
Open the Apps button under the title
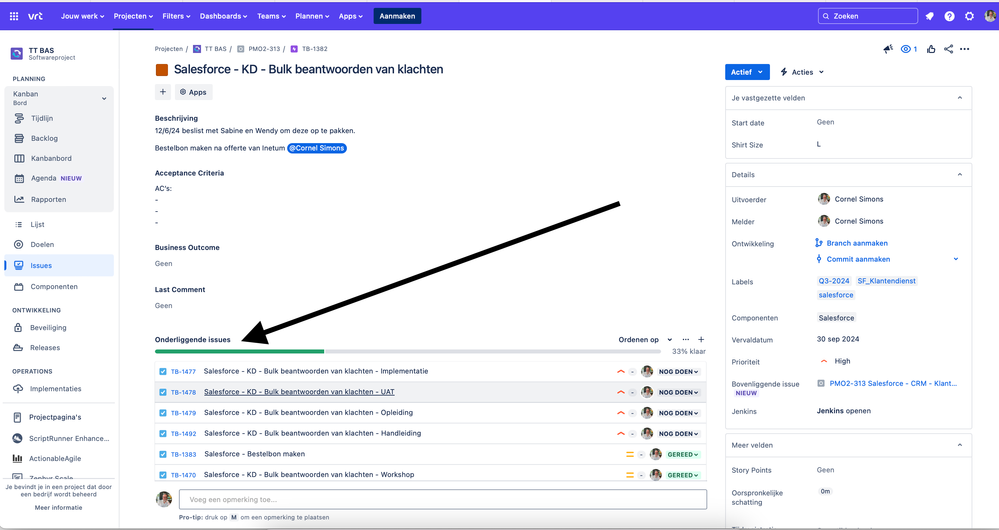click(x=193, y=92)
